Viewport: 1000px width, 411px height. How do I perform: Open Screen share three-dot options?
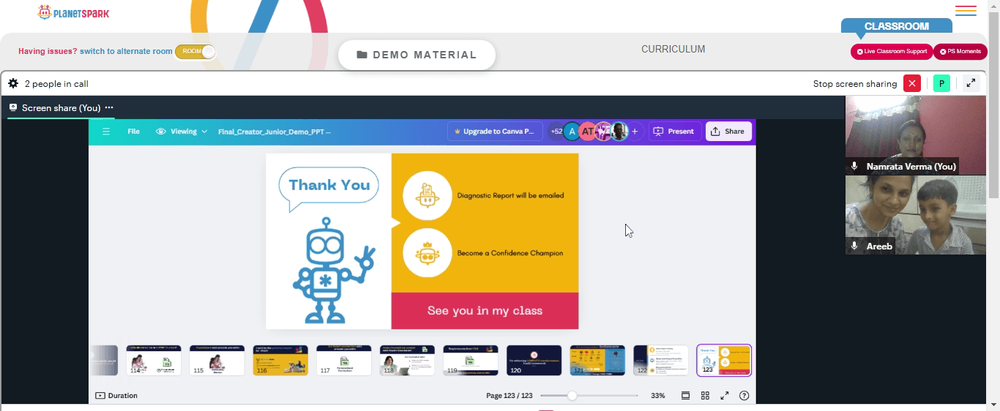coord(109,108)
